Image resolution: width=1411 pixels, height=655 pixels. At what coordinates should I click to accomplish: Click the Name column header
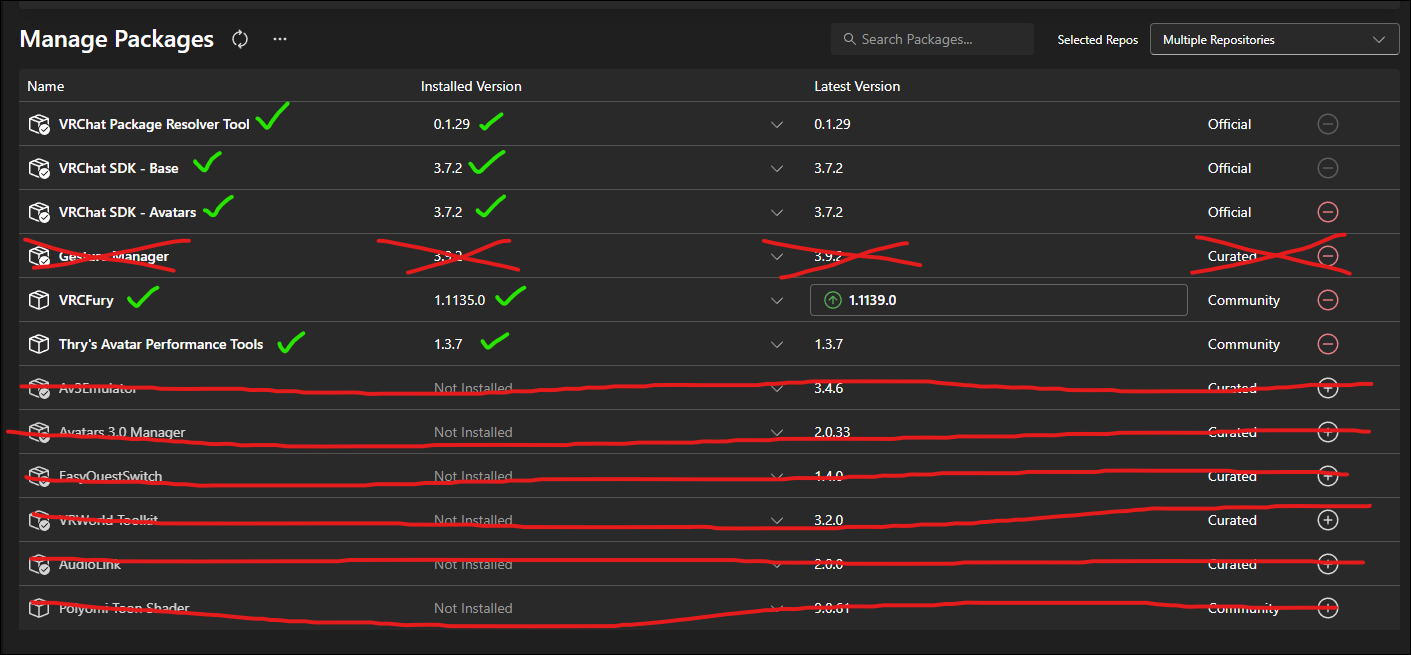45,86
